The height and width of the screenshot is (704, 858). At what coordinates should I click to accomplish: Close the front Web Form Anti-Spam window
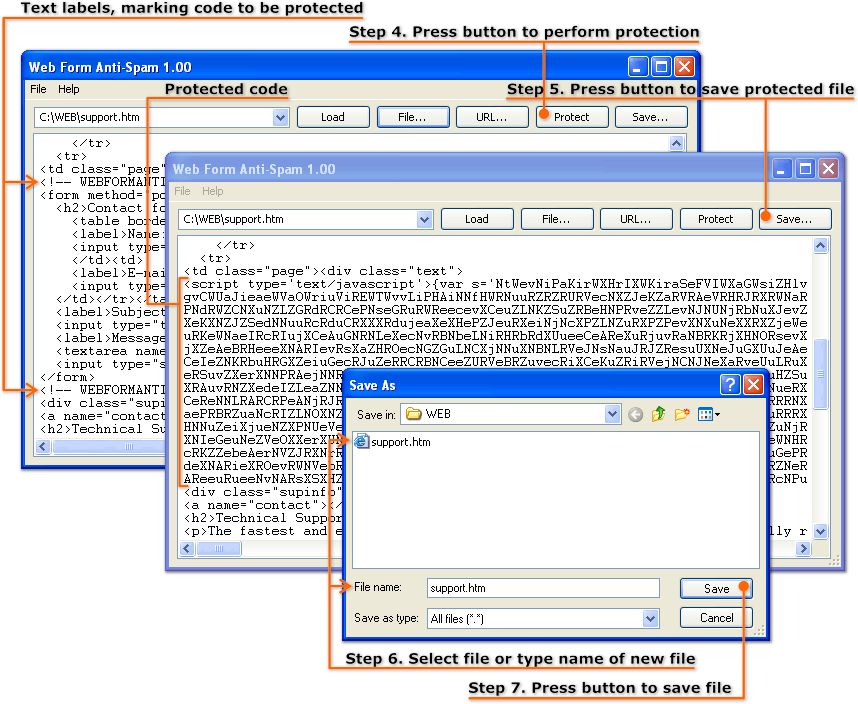point(828,169)
